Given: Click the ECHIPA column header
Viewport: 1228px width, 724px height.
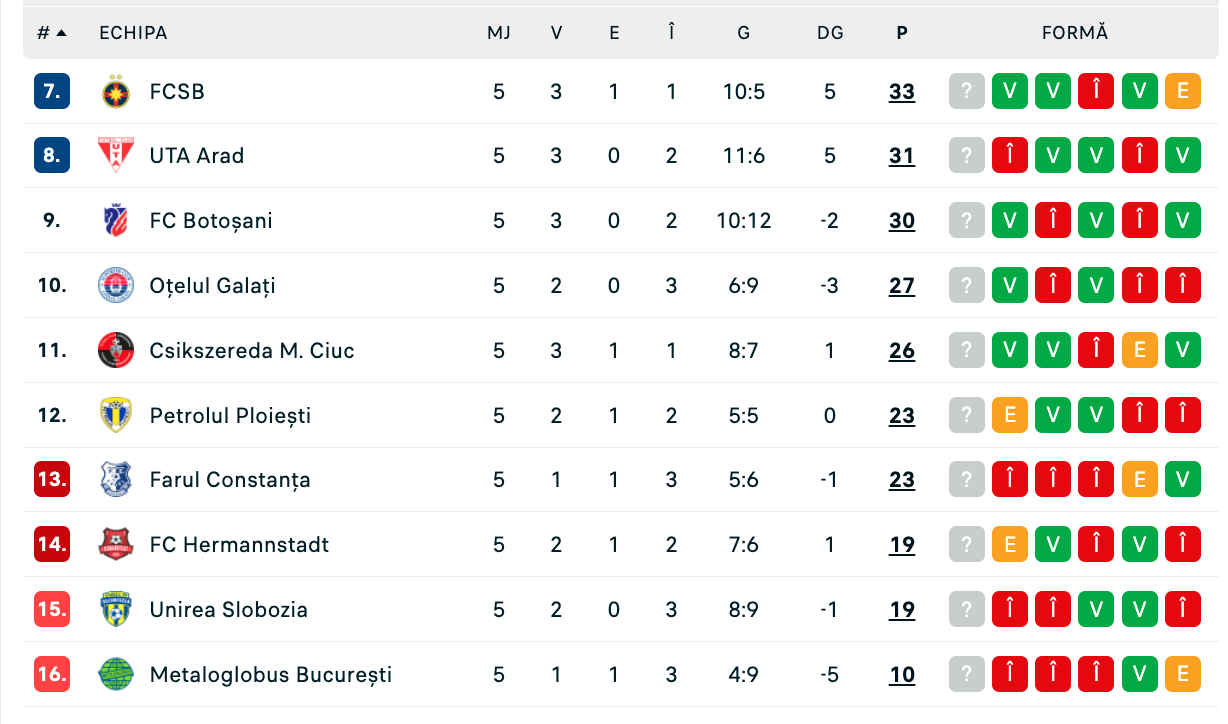Looking at the screenshot, I should point(133,33).
